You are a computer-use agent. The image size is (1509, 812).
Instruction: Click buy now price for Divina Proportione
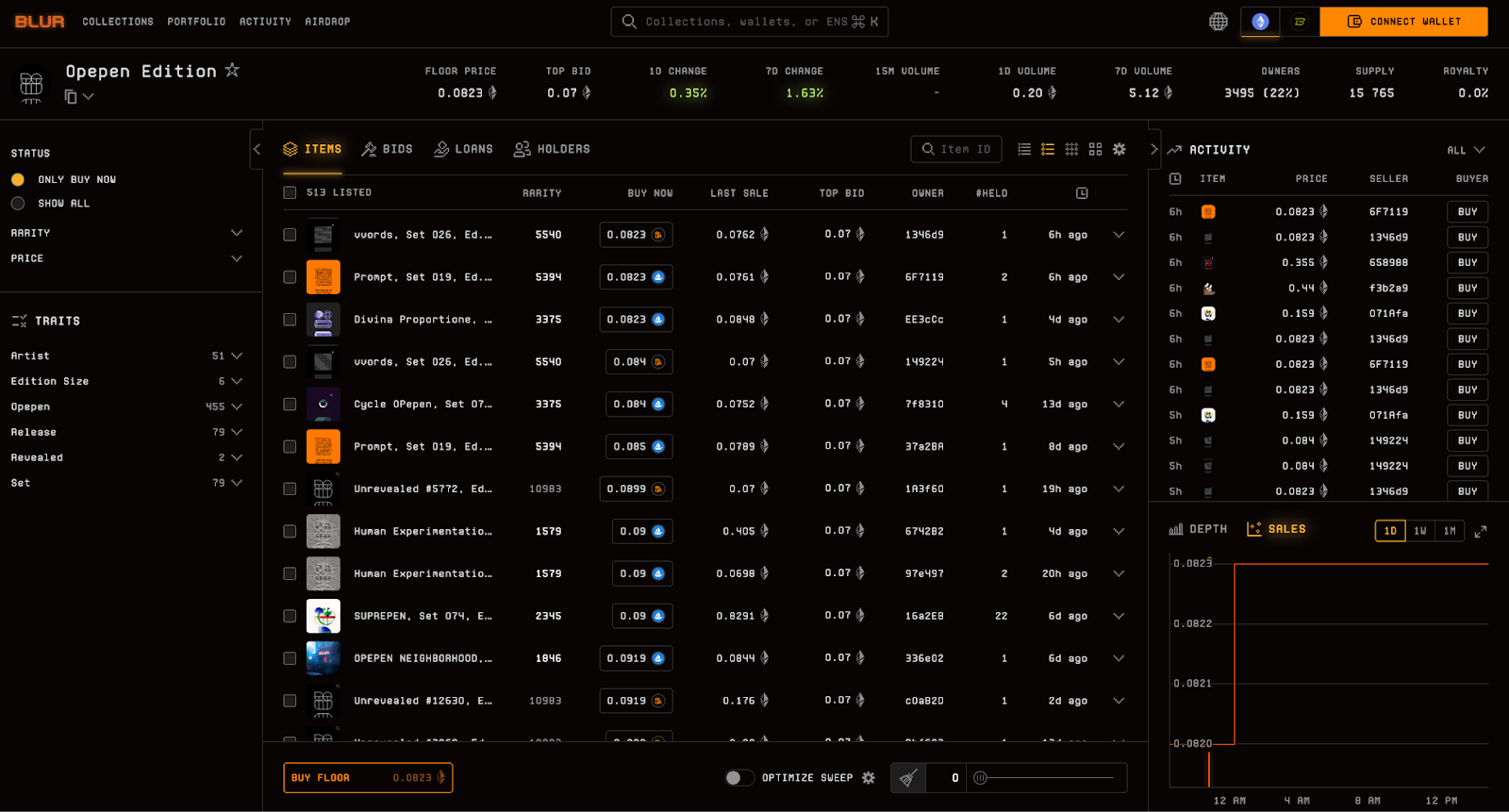pyautogui.click(x=636, y=320)
